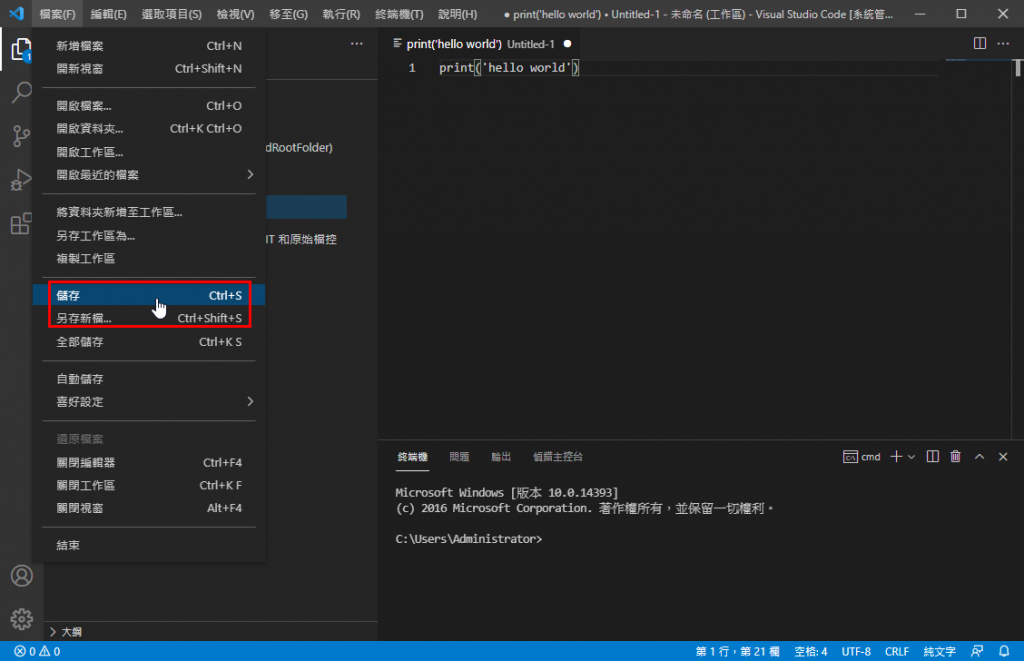
Task: Switch to the 終端機 panel tab
Action: [413, 457]
